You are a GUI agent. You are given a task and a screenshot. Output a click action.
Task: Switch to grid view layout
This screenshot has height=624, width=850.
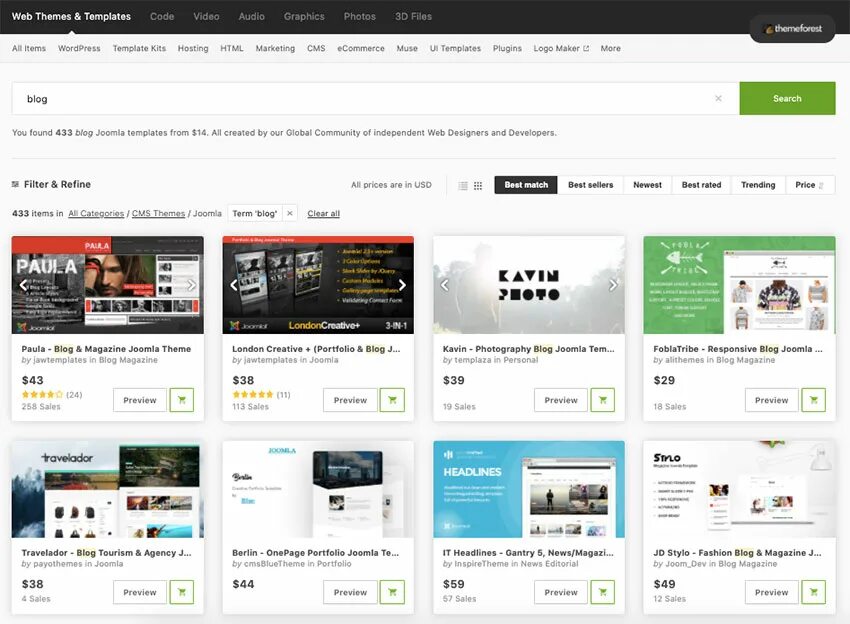tap(478, 185)
